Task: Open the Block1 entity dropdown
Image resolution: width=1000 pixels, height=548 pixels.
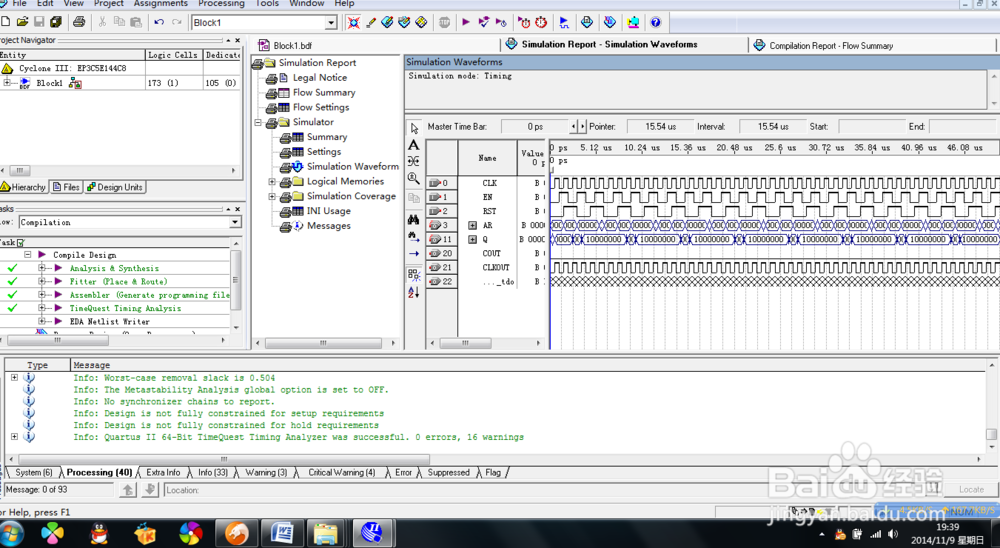Action: [331, 23]
